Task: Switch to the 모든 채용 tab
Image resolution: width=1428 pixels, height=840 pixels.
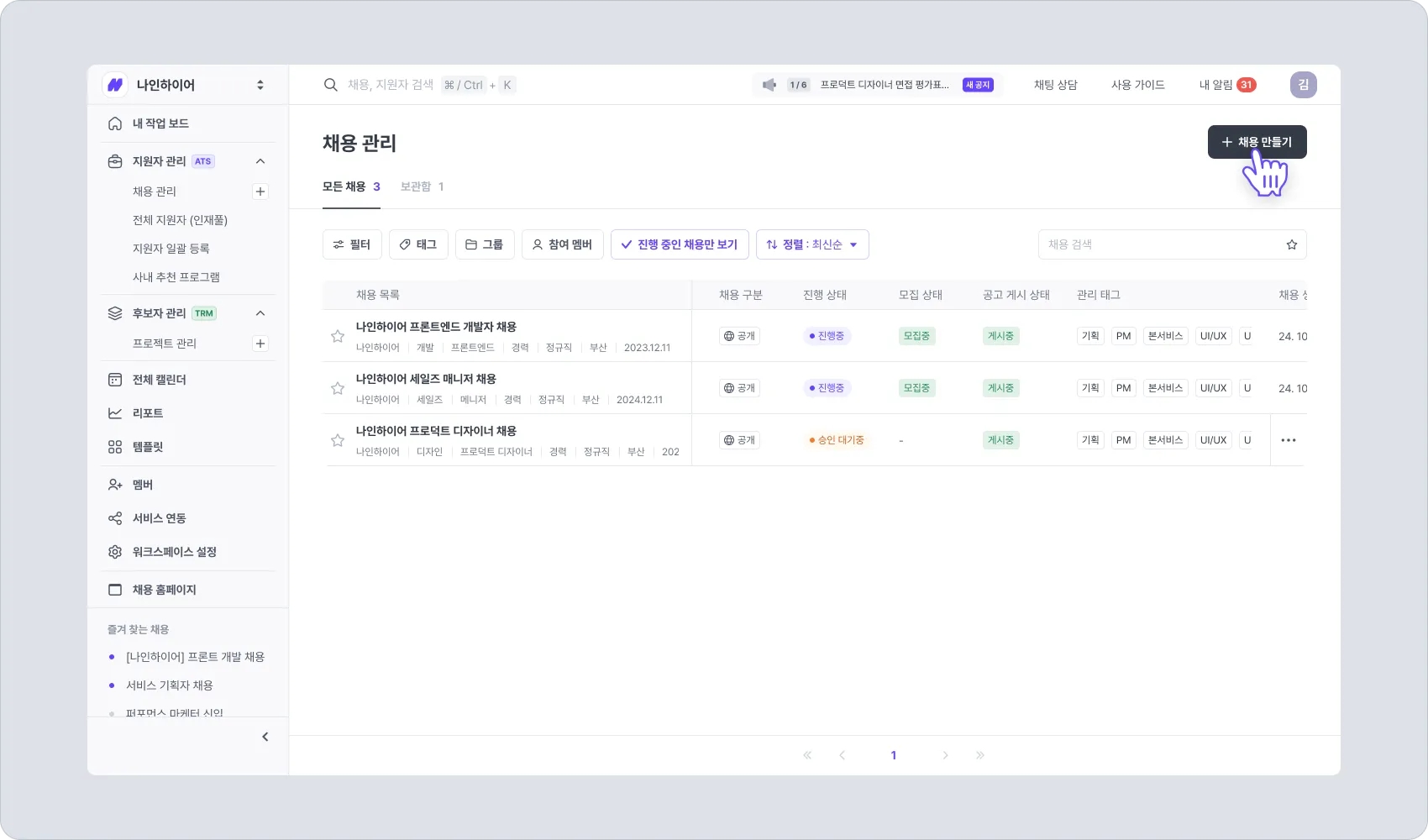Action: click(351, 186)
